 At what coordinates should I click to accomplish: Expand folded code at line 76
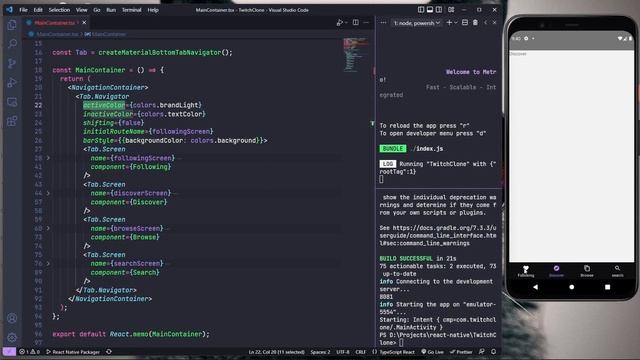click(48, 263)
